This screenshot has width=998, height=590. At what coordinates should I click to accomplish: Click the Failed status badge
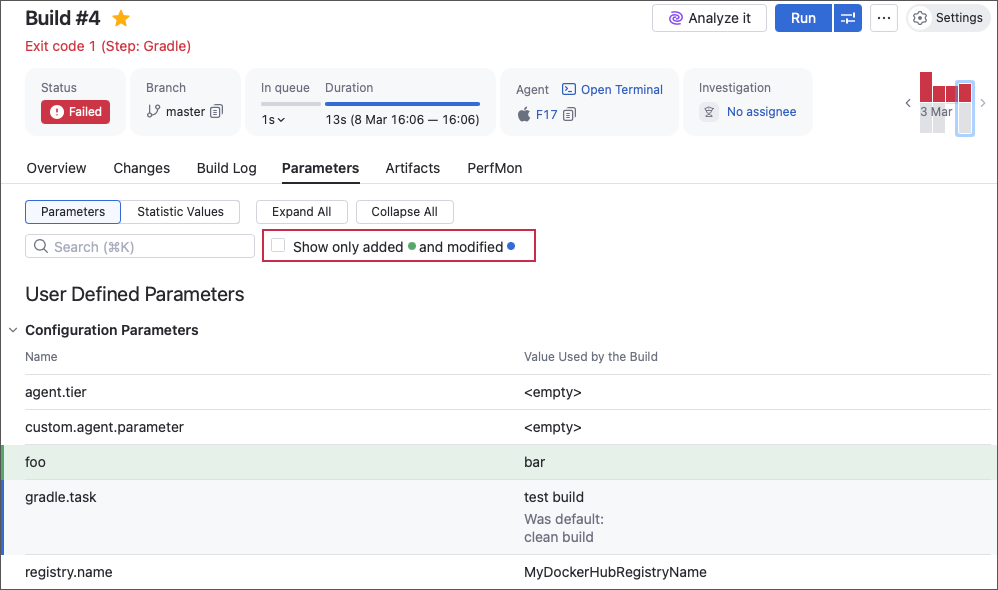[76, 112]
